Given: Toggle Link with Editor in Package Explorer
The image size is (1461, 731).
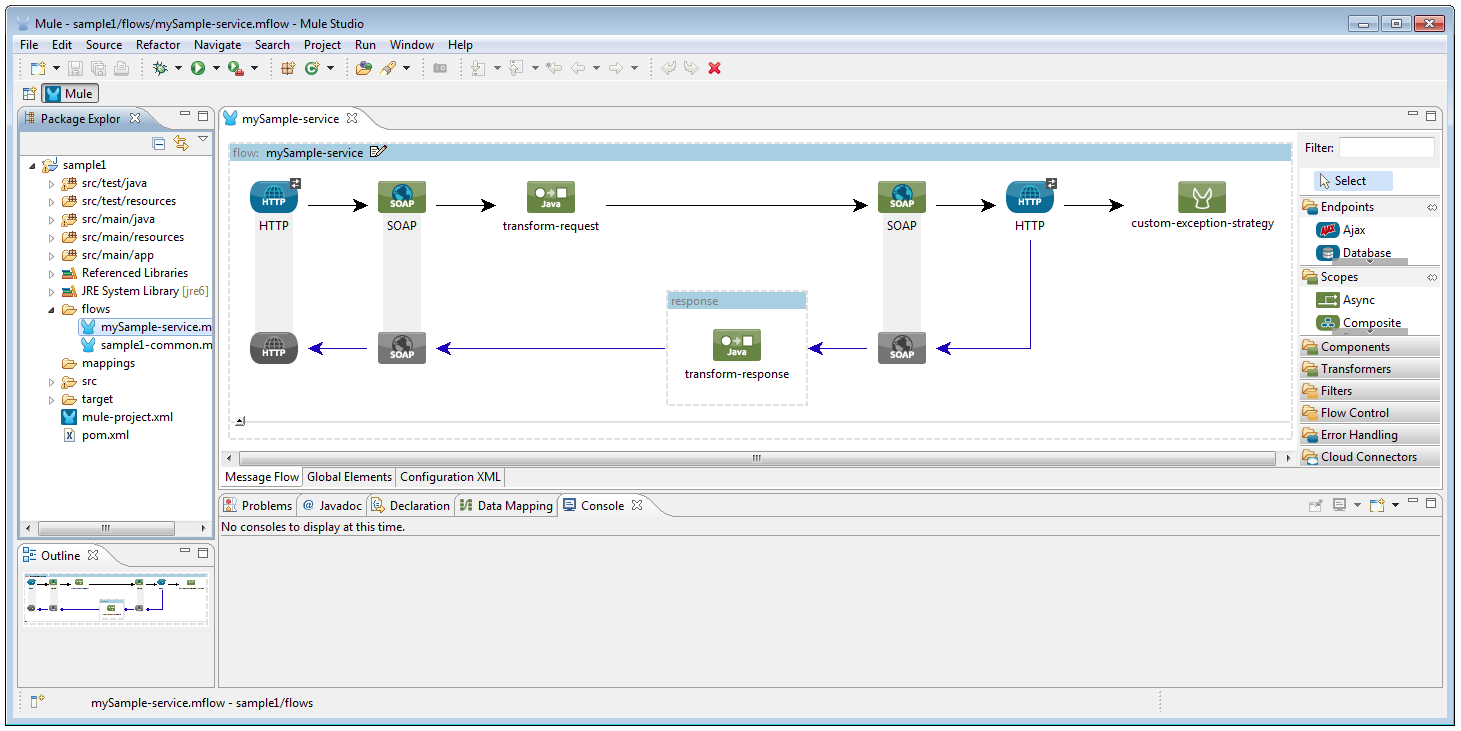Looking at the screenshot, I should point(181,143).
